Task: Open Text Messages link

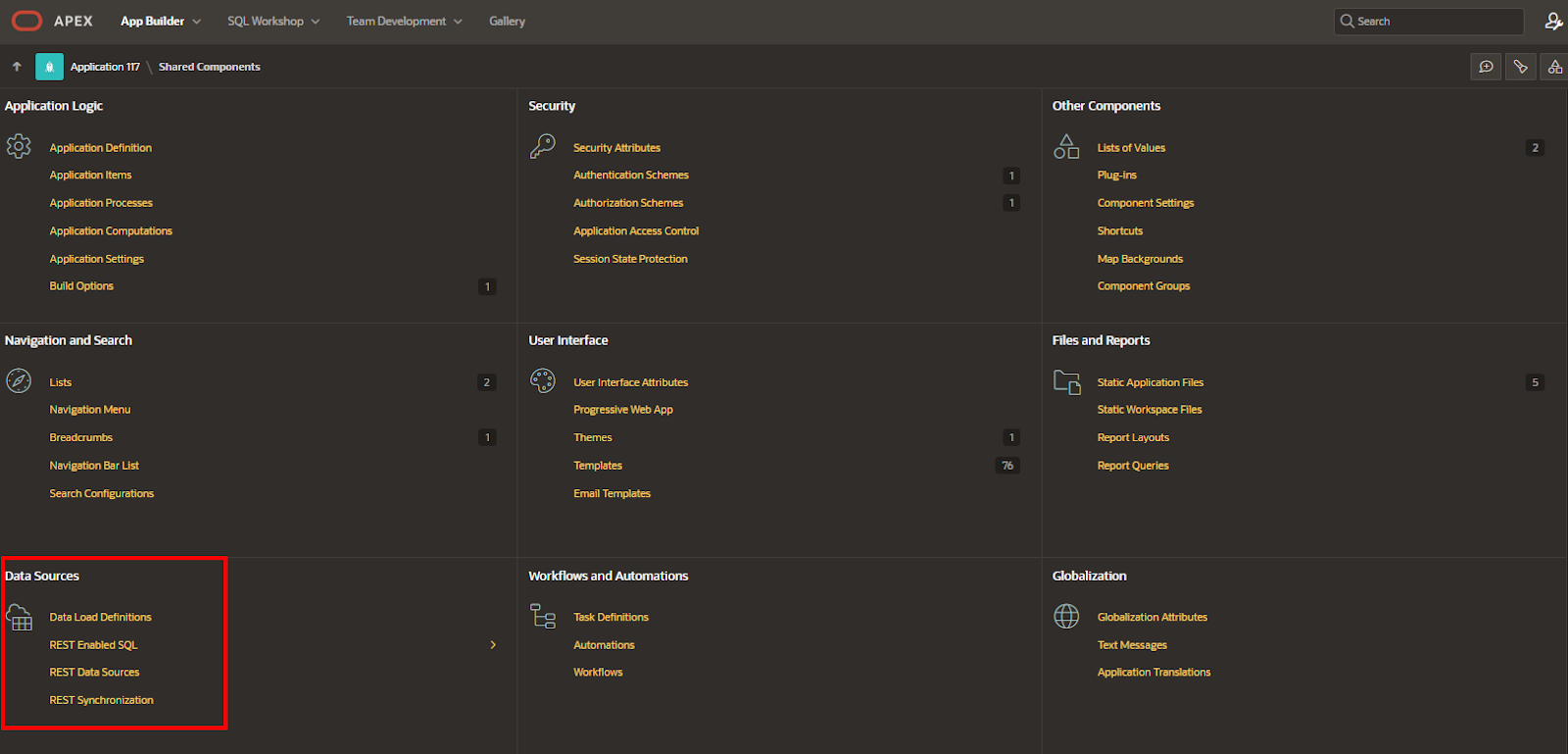Action: coord(1132,645)
